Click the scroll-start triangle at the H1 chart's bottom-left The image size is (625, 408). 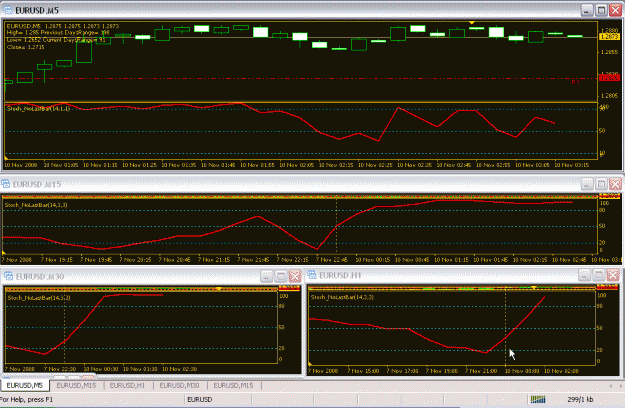[x=310, y=364]
